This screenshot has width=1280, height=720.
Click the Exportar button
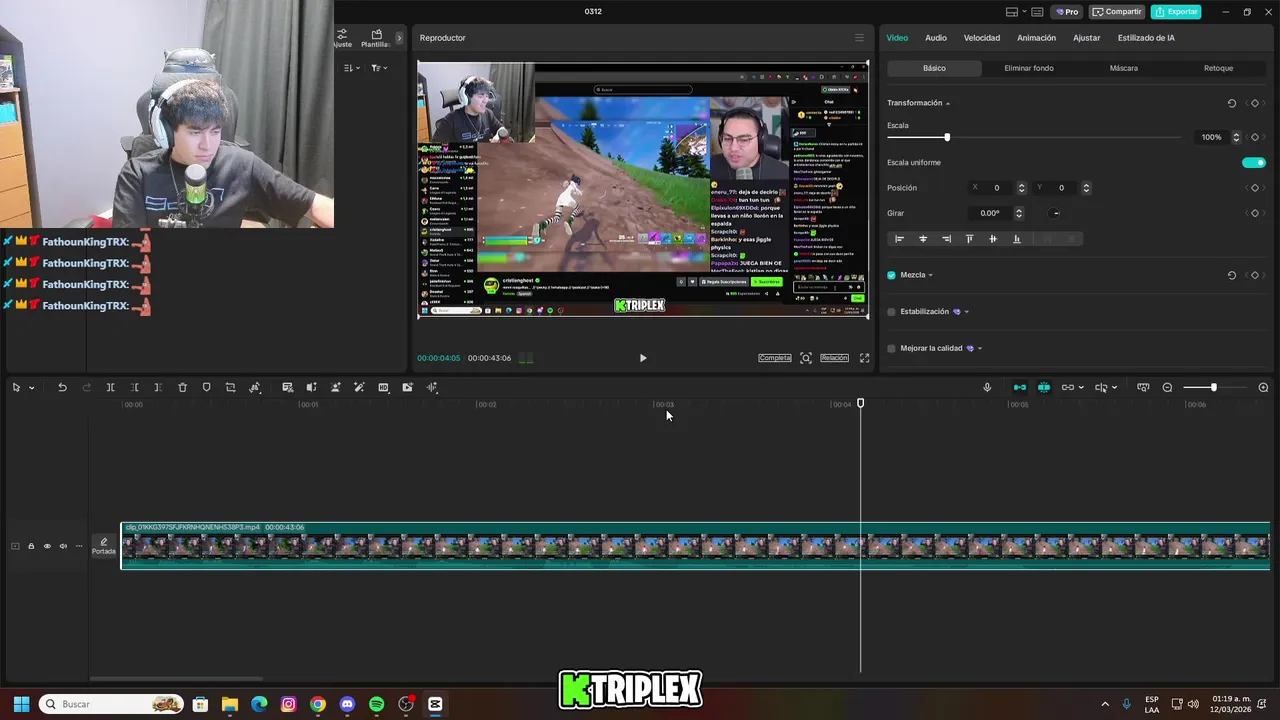coord(1176,12)
